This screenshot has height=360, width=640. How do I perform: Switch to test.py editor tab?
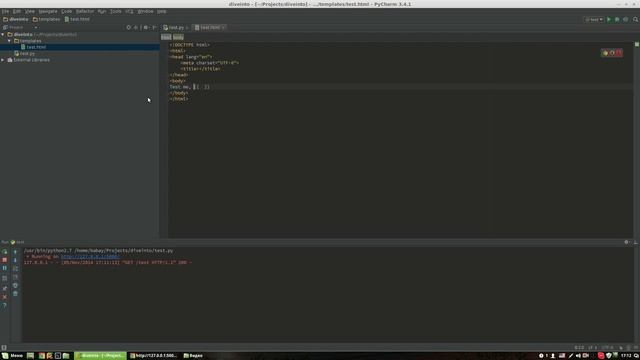tap(176, 27)
